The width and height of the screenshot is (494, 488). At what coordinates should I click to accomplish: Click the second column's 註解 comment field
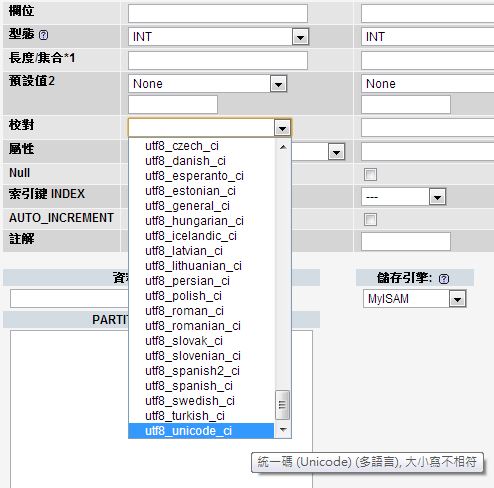point(406,242)
